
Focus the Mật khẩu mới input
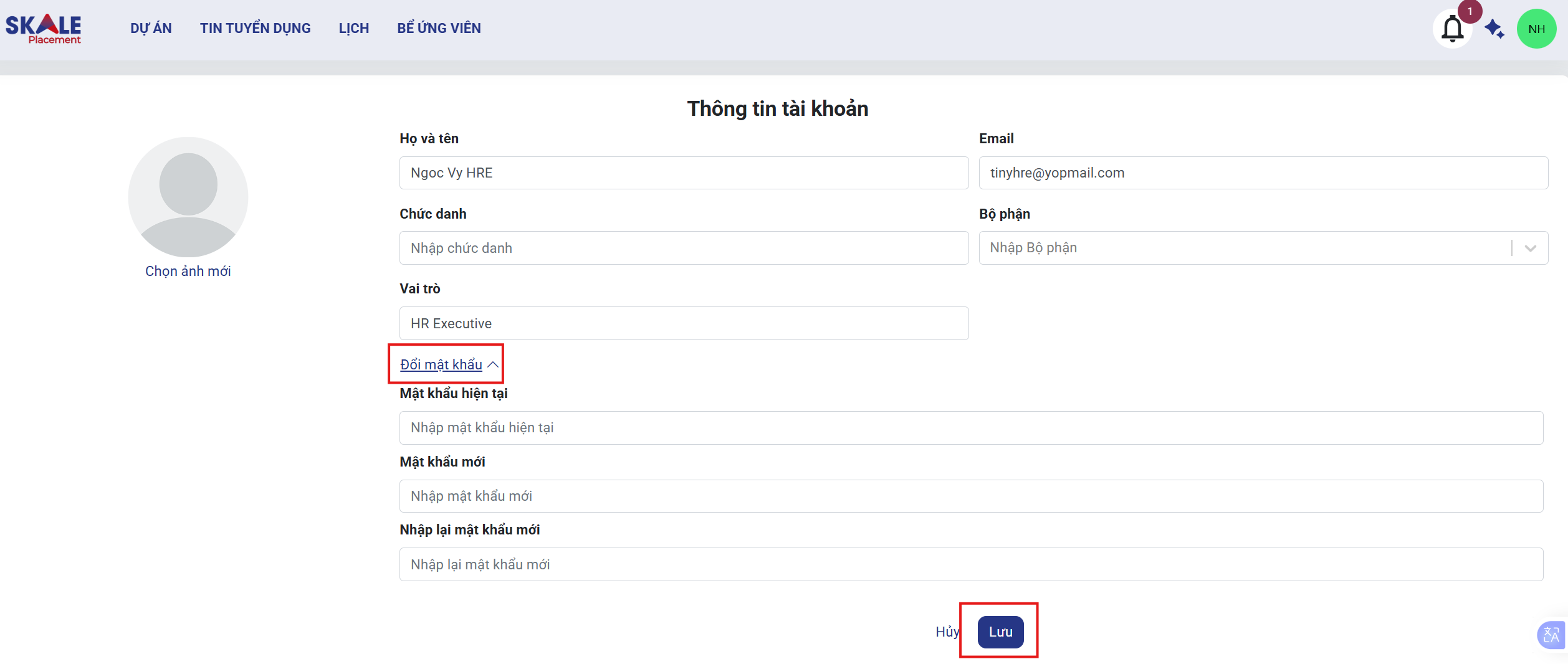click(971, 496)
